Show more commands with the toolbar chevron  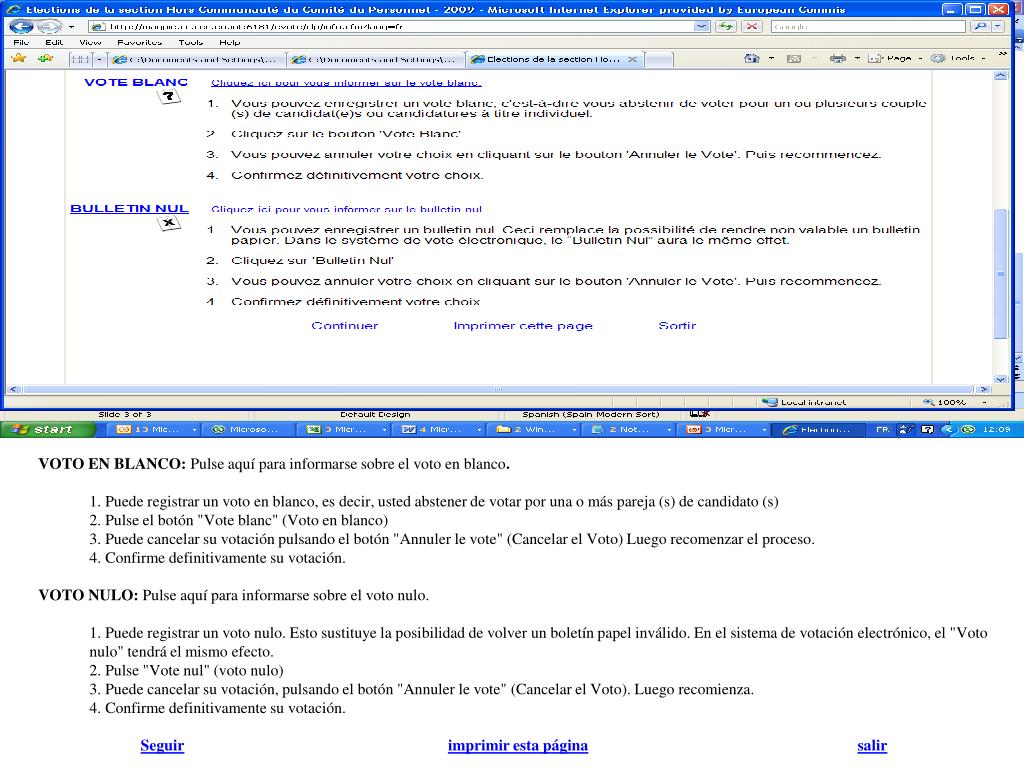pyautogui.click(x=1002, y=55)
